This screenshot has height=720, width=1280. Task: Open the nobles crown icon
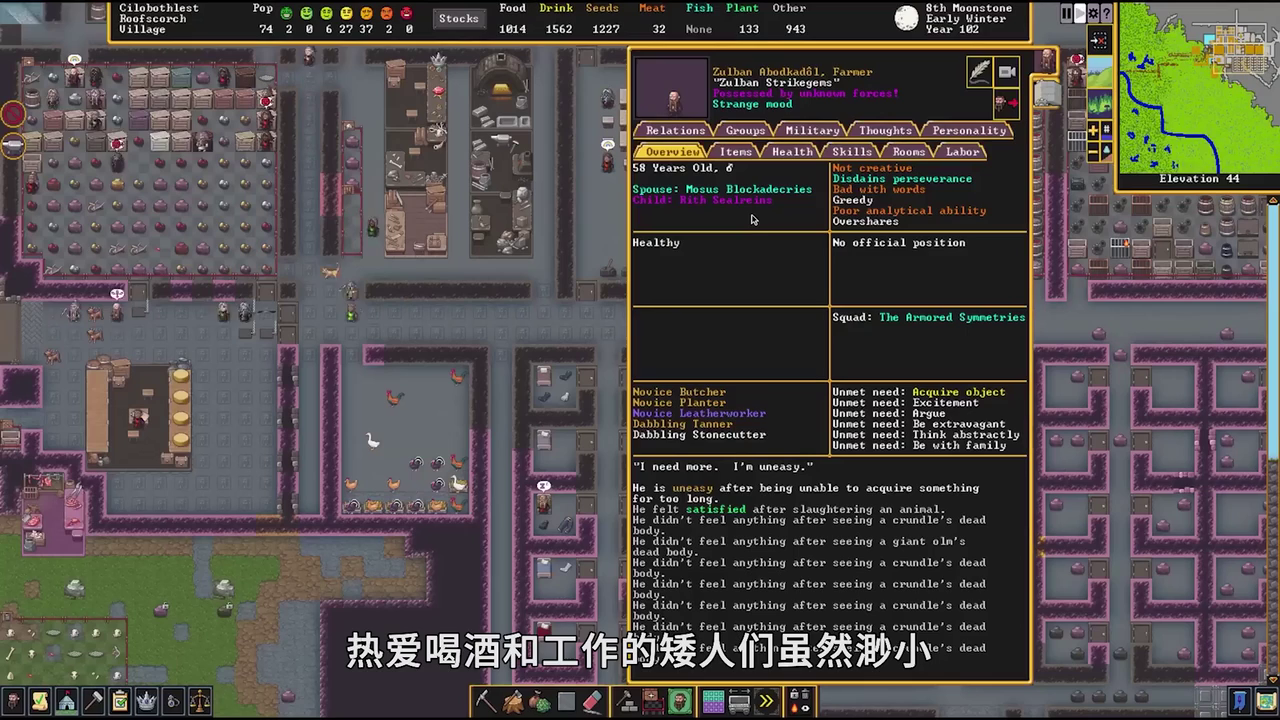pyautogui.click(x=146, y=701)
